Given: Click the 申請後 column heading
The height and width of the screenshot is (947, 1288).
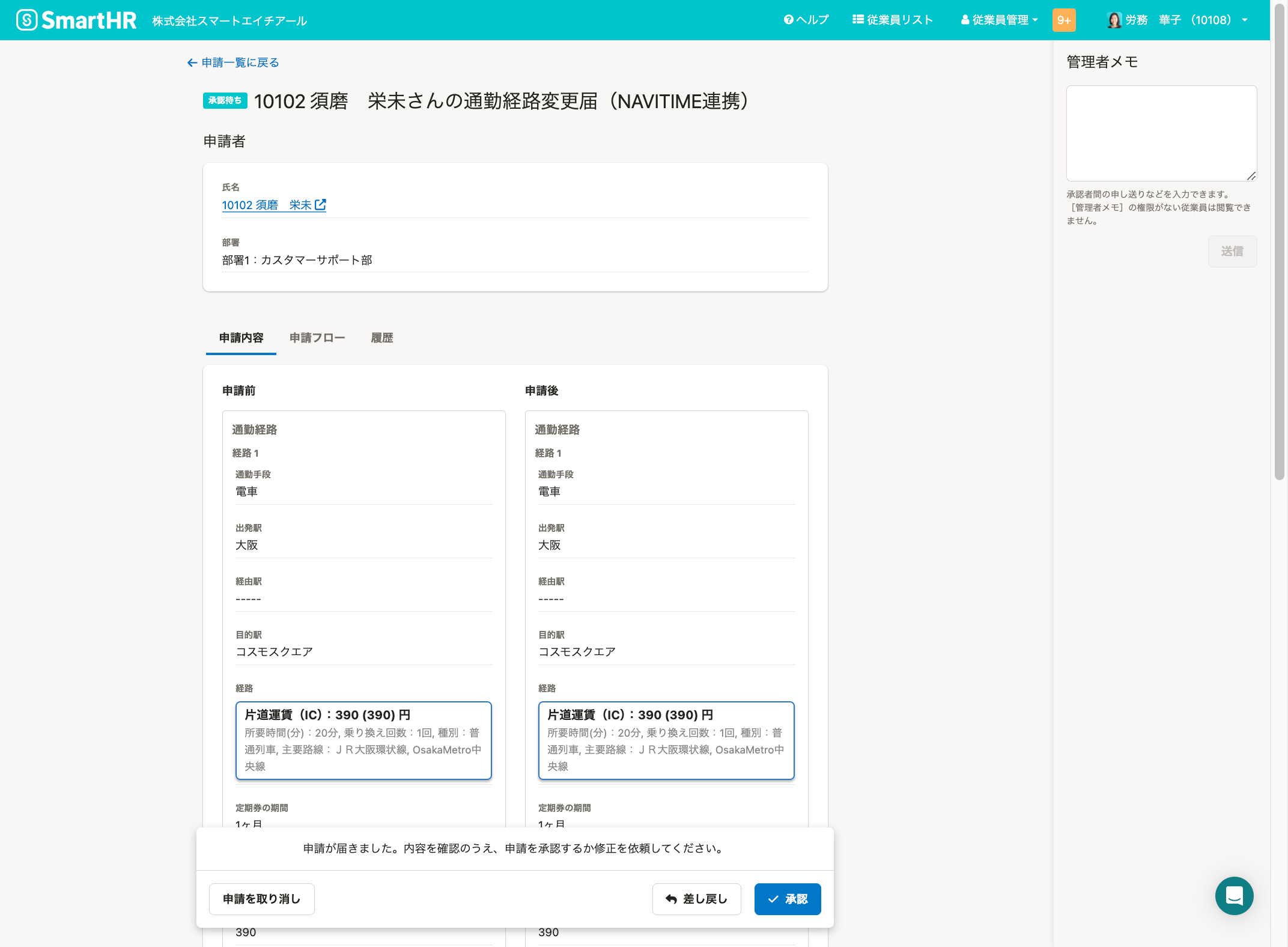Looking at the screenshot, I should [542, 391].
